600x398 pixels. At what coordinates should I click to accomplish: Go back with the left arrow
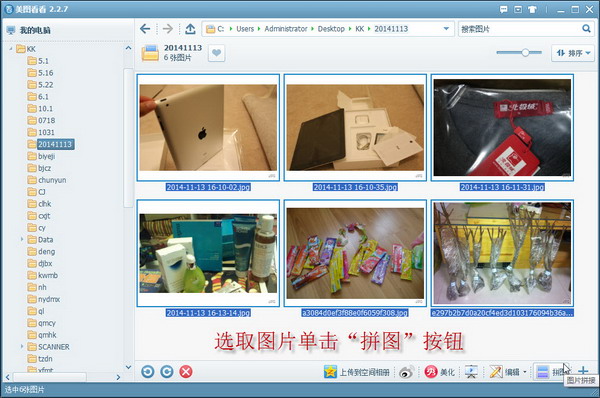coord(145,29)
